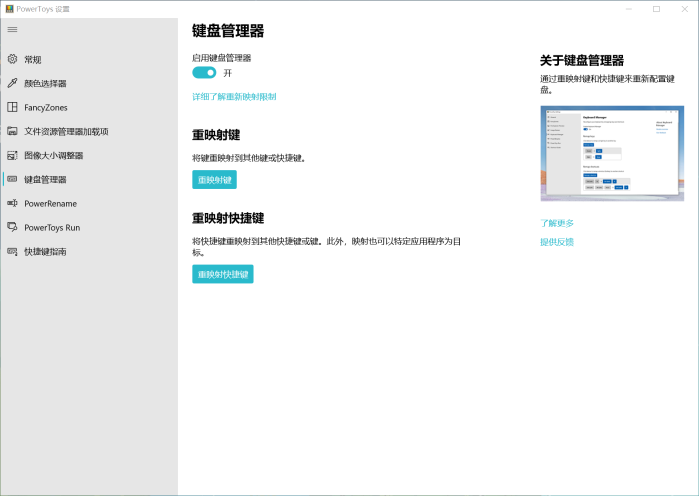
Task: Click the 启用键盘管理器 label
Action: (x=222, y=58)
